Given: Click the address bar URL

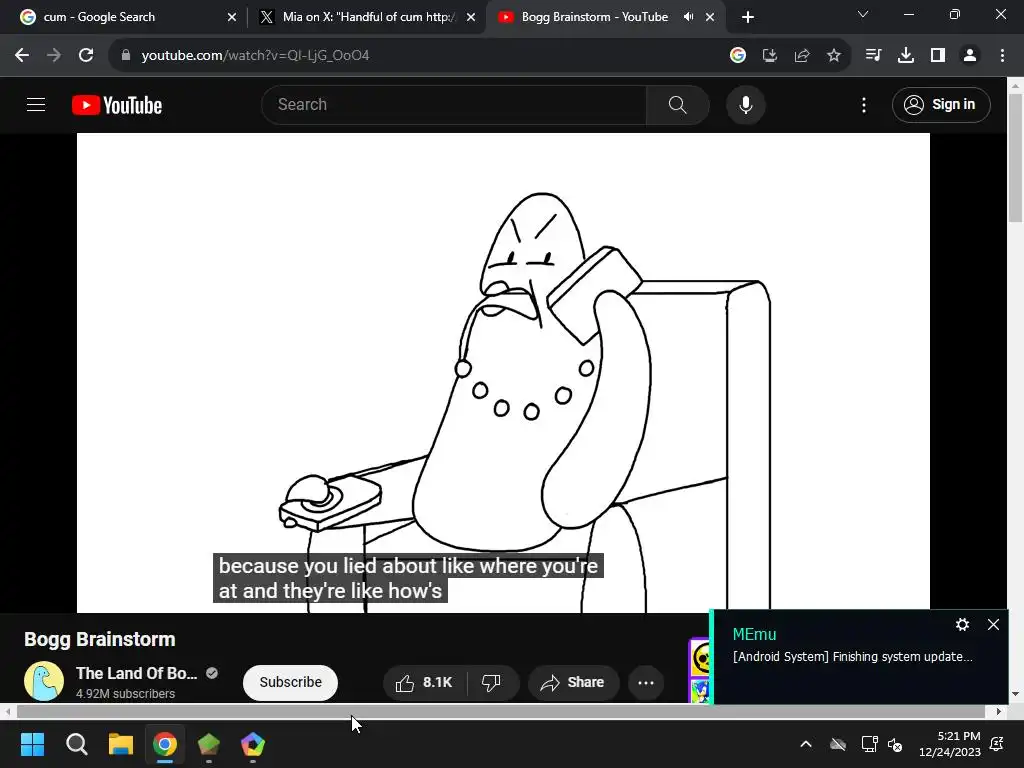Looking at the screenshot, I should pos(255,56).
